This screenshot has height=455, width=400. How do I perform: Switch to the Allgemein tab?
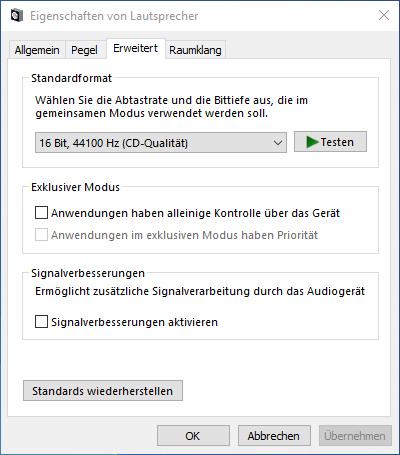click(37, 50)
